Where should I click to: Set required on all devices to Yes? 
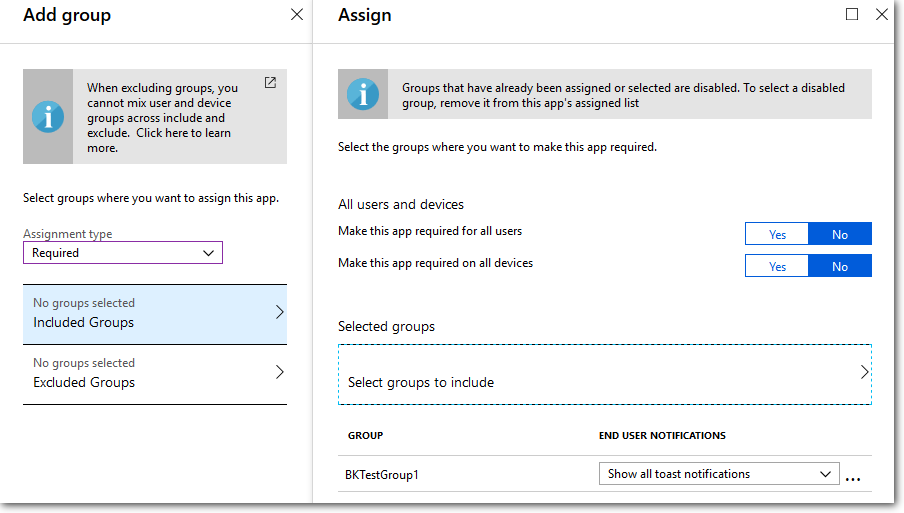click(777, 266)
